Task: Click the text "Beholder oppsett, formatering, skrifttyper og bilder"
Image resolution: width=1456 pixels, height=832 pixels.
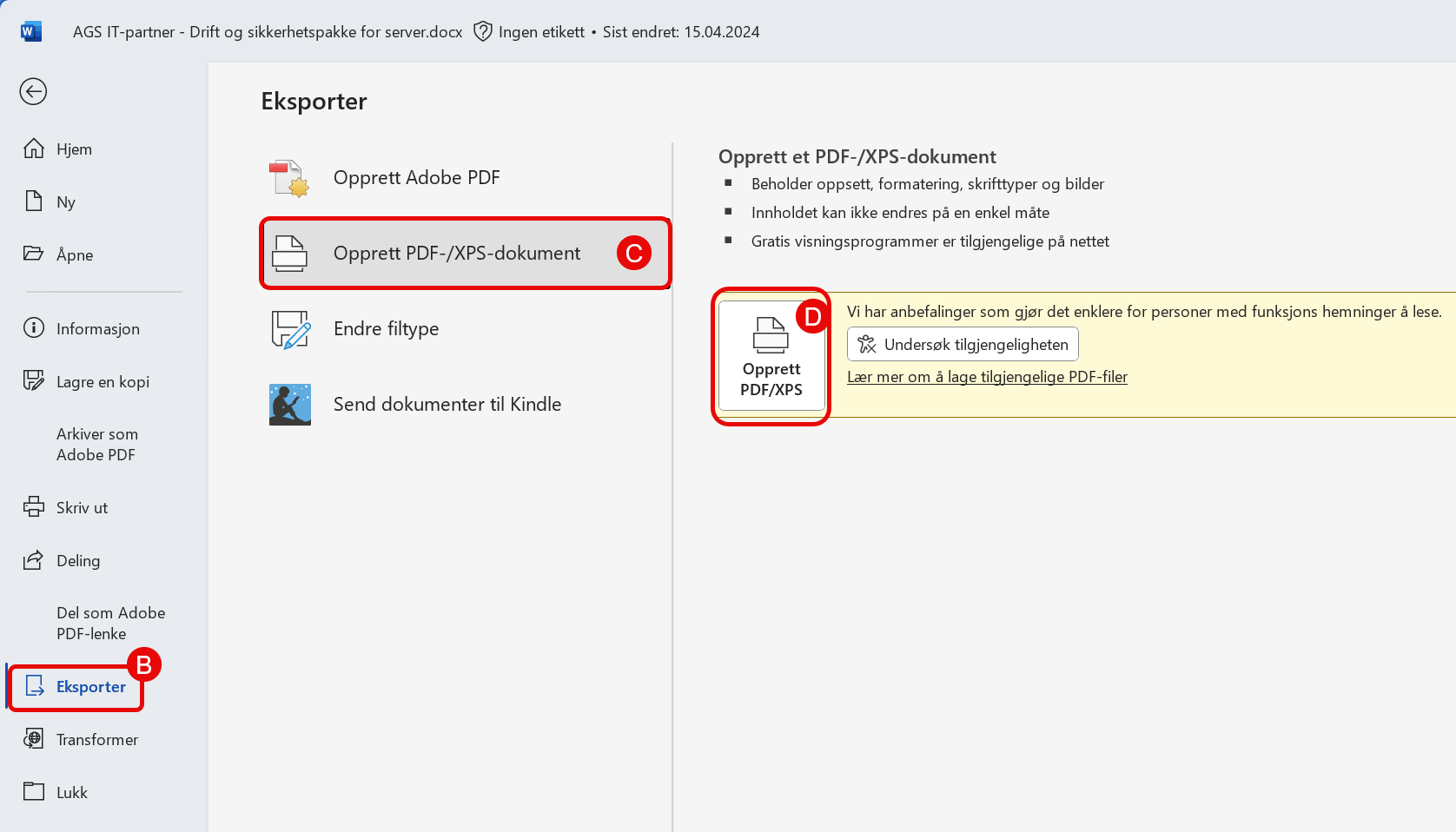Action: coord(928,184)
